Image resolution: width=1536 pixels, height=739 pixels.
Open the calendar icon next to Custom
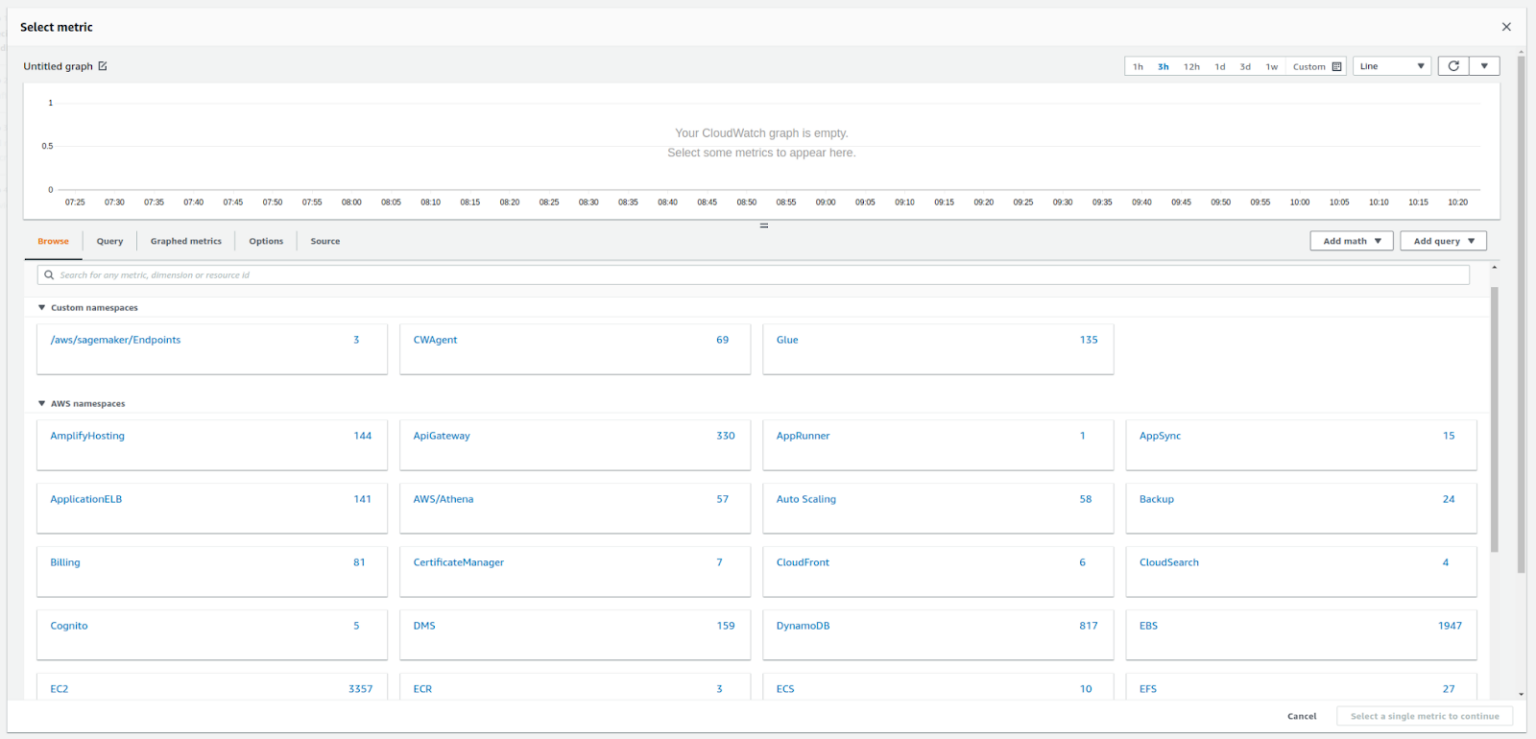(1335, 65)
